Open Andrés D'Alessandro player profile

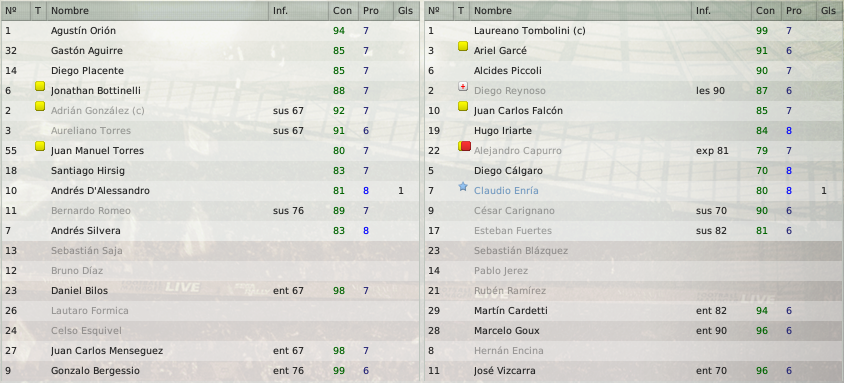click(x=100, y=191)
